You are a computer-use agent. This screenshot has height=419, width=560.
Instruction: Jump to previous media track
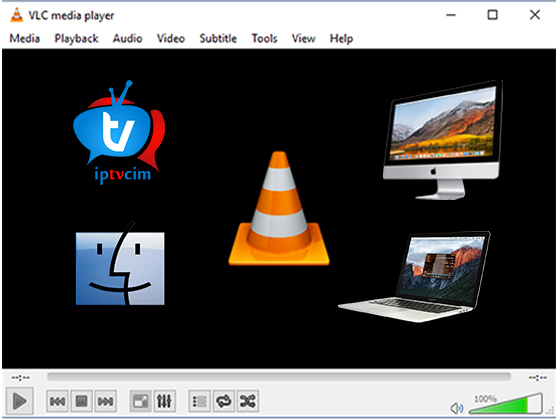point(57,401)
